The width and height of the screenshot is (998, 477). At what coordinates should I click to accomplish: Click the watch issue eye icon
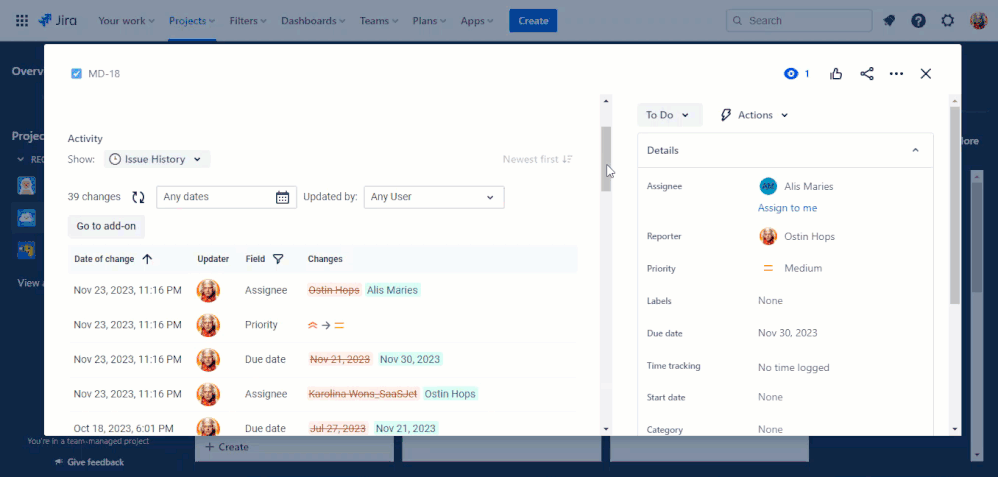coord(791,74)
